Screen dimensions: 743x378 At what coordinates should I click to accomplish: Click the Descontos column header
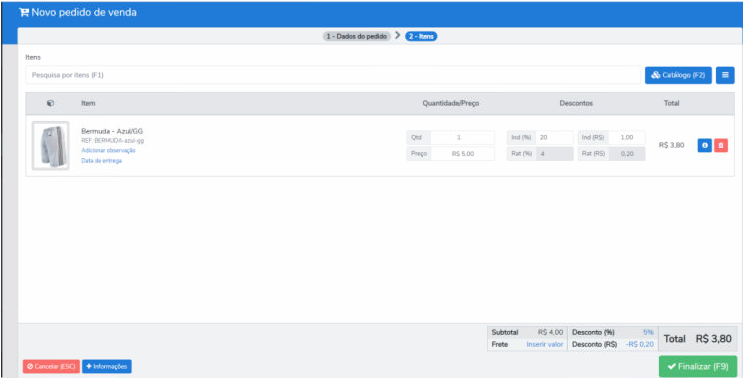pos(576,103)
